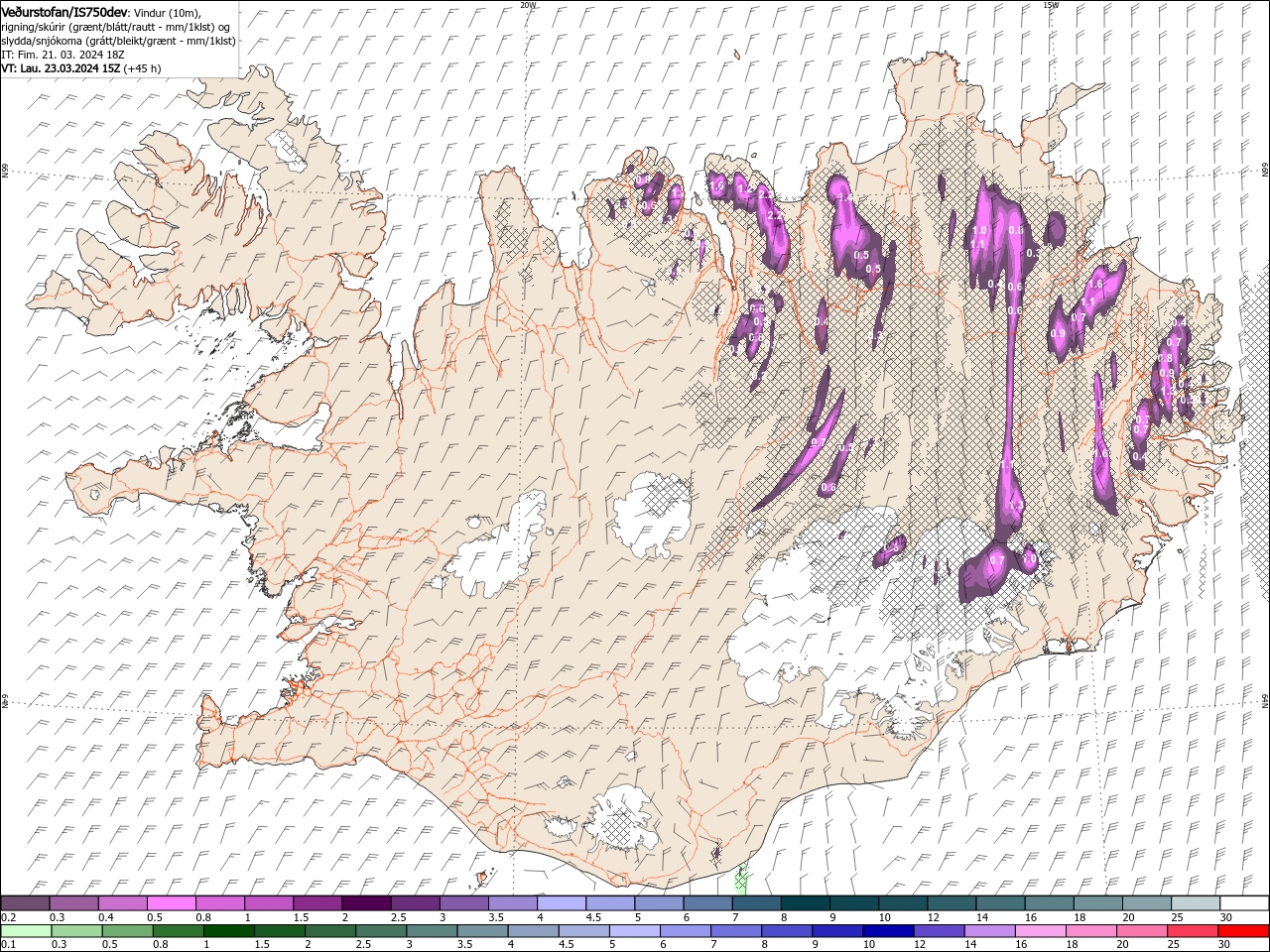
Task: Click the "30" label in snow legend row
Action: coord(1224,917)
